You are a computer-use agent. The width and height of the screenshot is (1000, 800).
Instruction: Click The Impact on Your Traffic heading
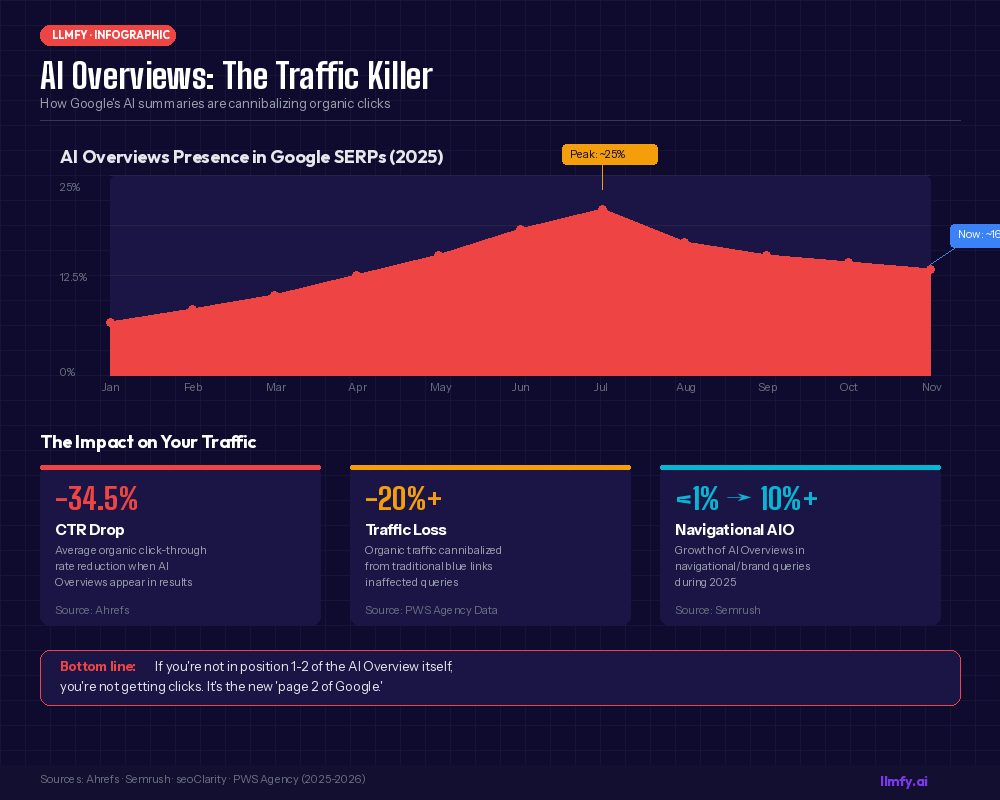pos(148,442)
